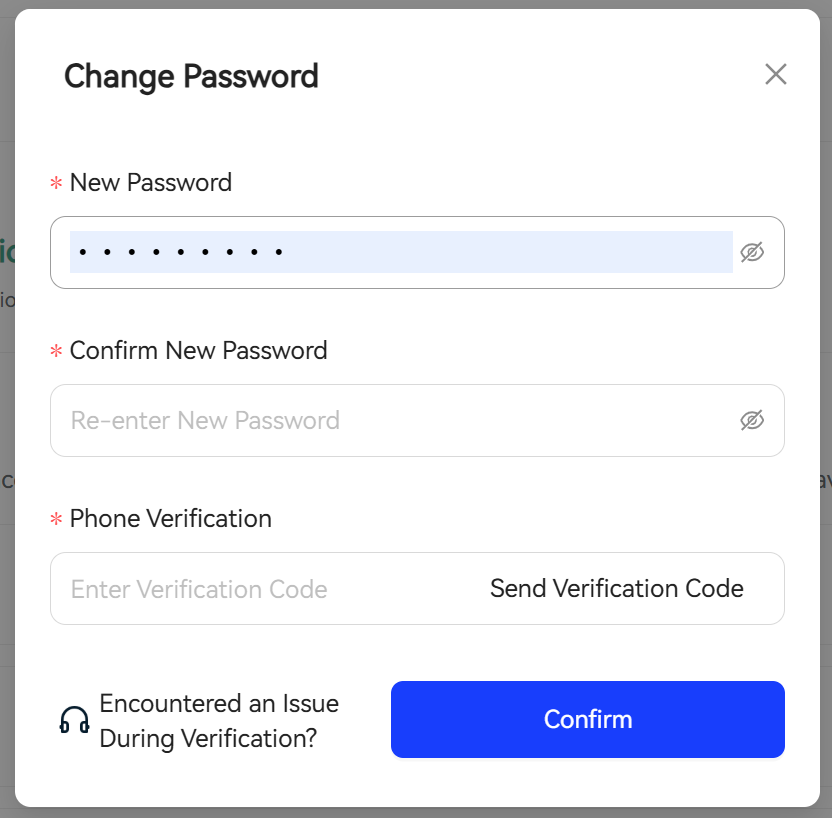Screen dimensions: 832x818
Task: Send Verification Code to phone
Action: click(617, 588)
